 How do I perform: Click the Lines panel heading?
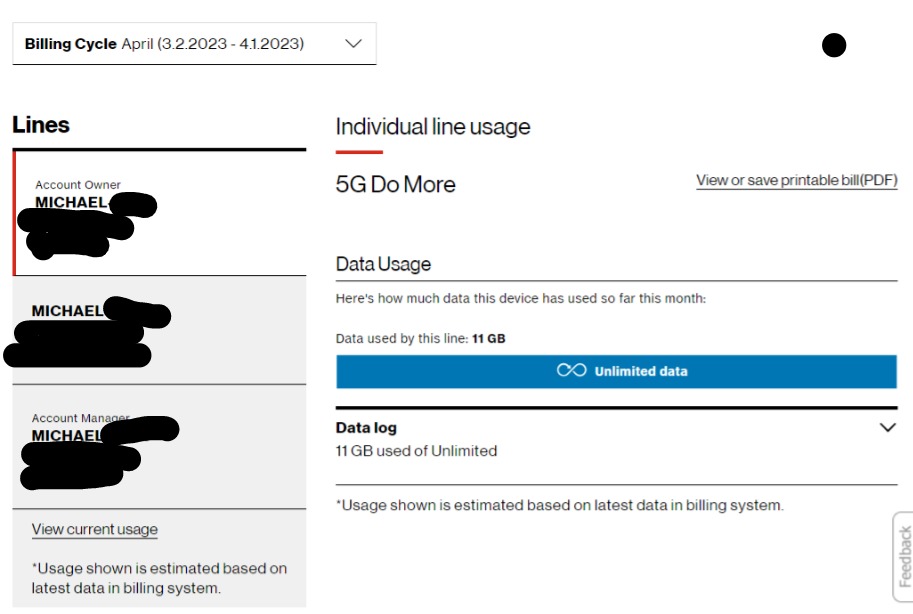[x=41, y=125]
